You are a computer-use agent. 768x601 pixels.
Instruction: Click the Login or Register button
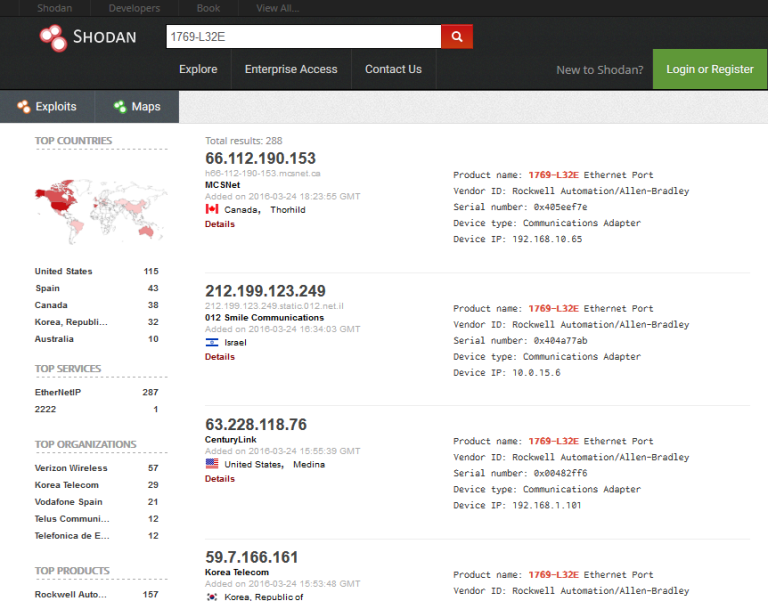[710, 69]
